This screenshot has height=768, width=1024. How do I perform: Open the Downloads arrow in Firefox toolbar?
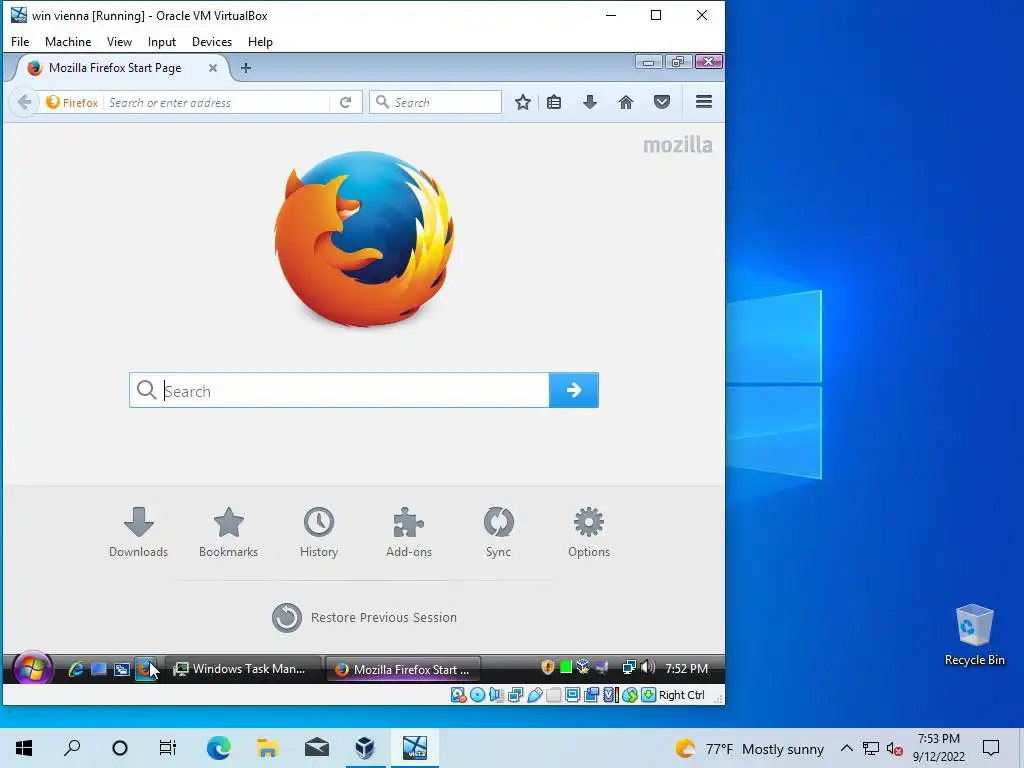(590, 102)
